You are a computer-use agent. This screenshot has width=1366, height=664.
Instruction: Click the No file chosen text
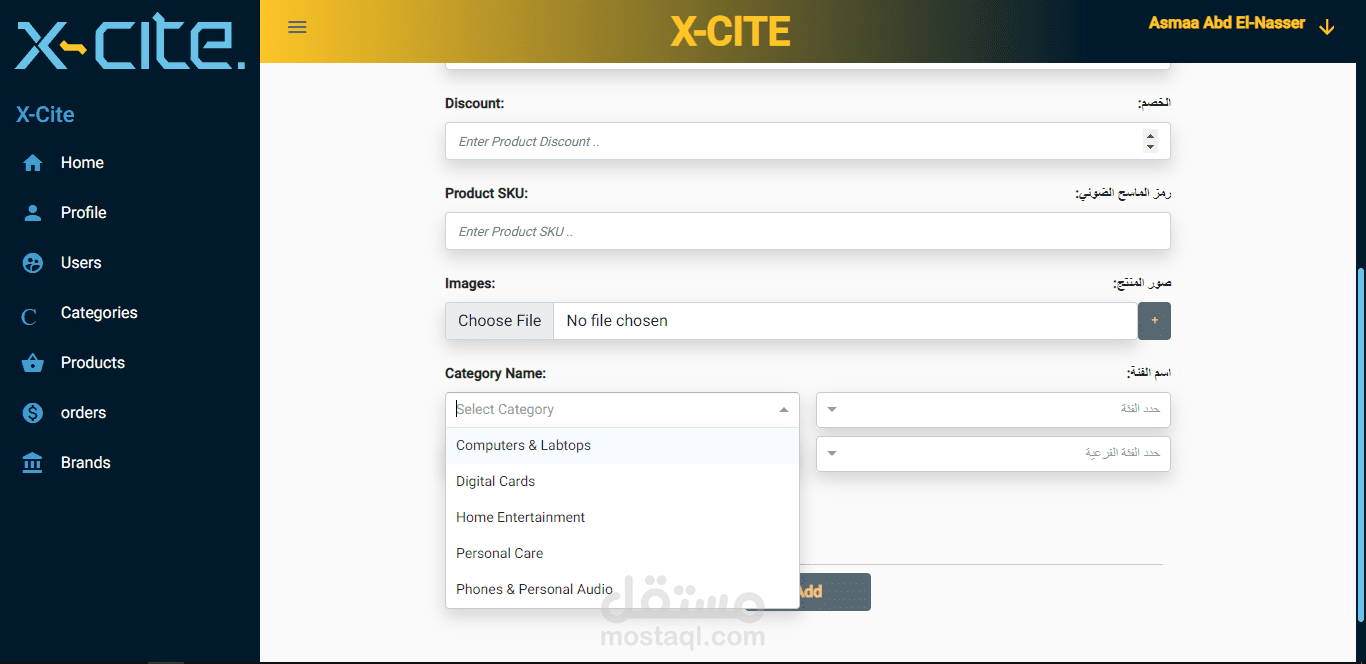coord(617,321)
